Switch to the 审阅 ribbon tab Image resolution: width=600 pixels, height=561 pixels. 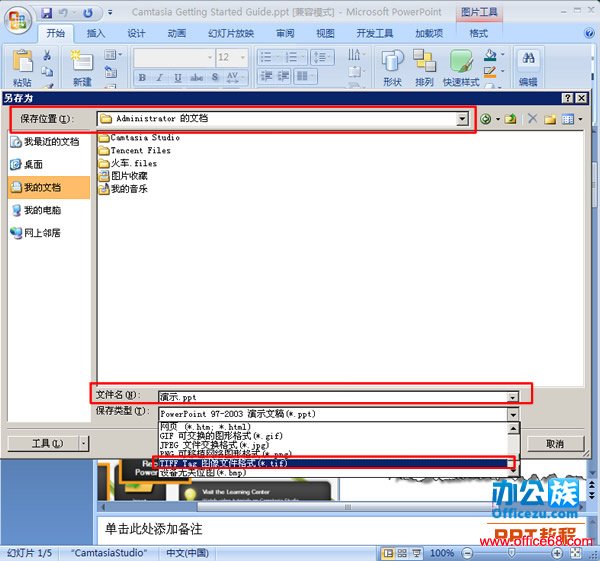[x=285, y=34]
